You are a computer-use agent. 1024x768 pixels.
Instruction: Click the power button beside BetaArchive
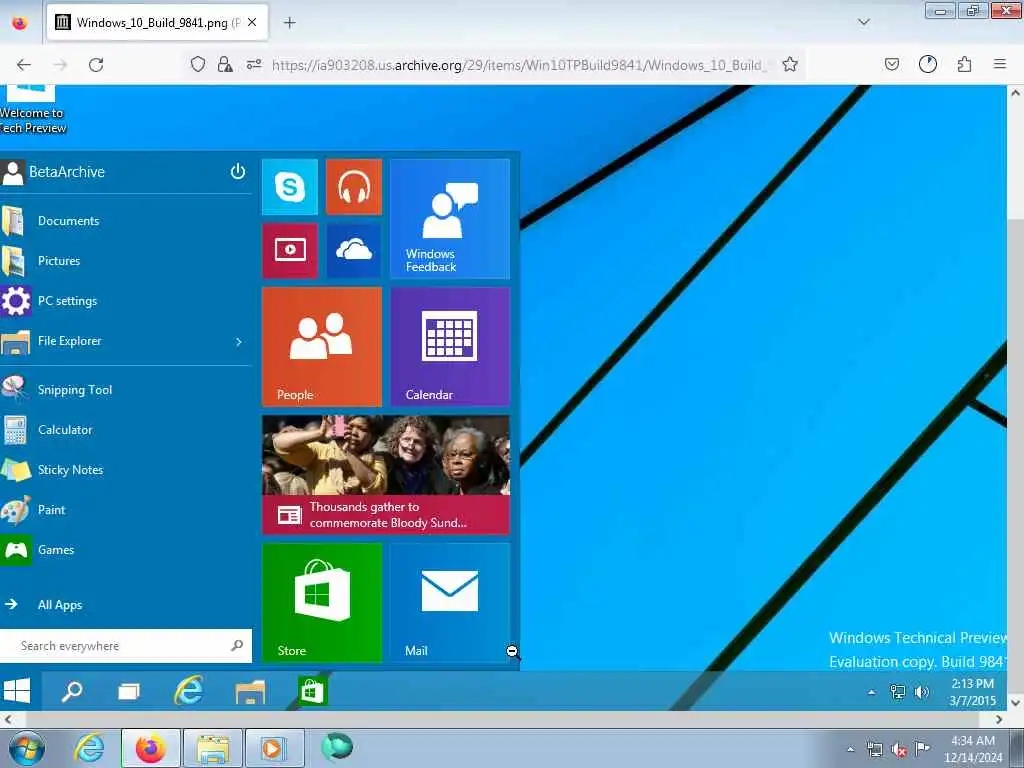(238, 171)
